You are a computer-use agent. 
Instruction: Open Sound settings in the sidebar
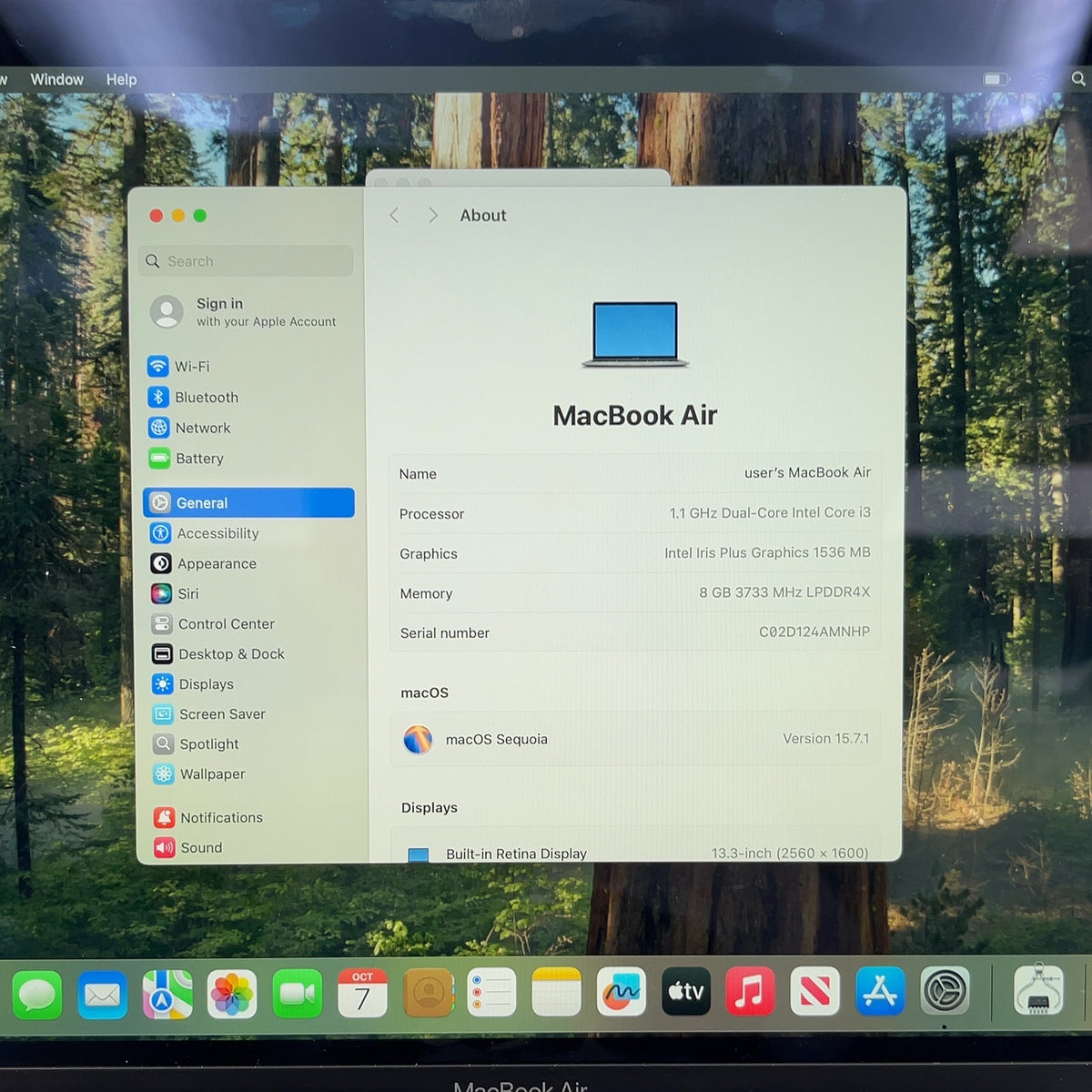[253, 848]
